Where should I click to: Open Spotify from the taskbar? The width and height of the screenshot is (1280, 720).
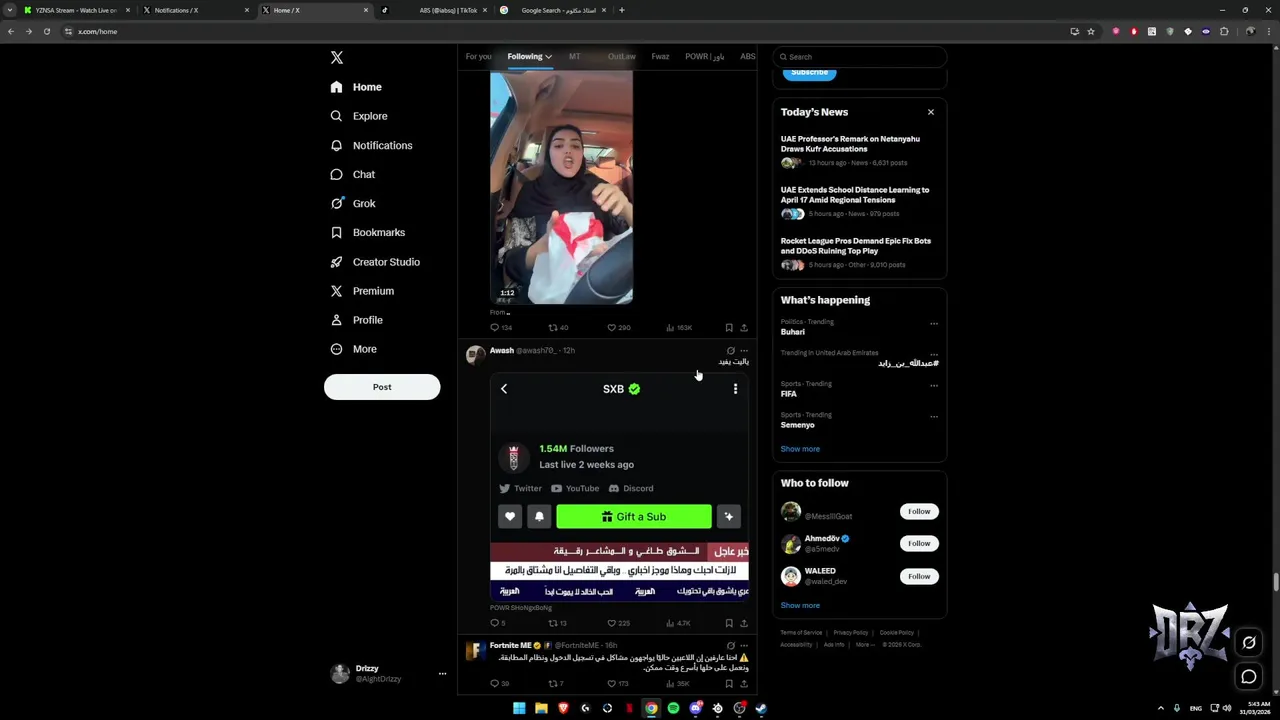pos(673,709)
